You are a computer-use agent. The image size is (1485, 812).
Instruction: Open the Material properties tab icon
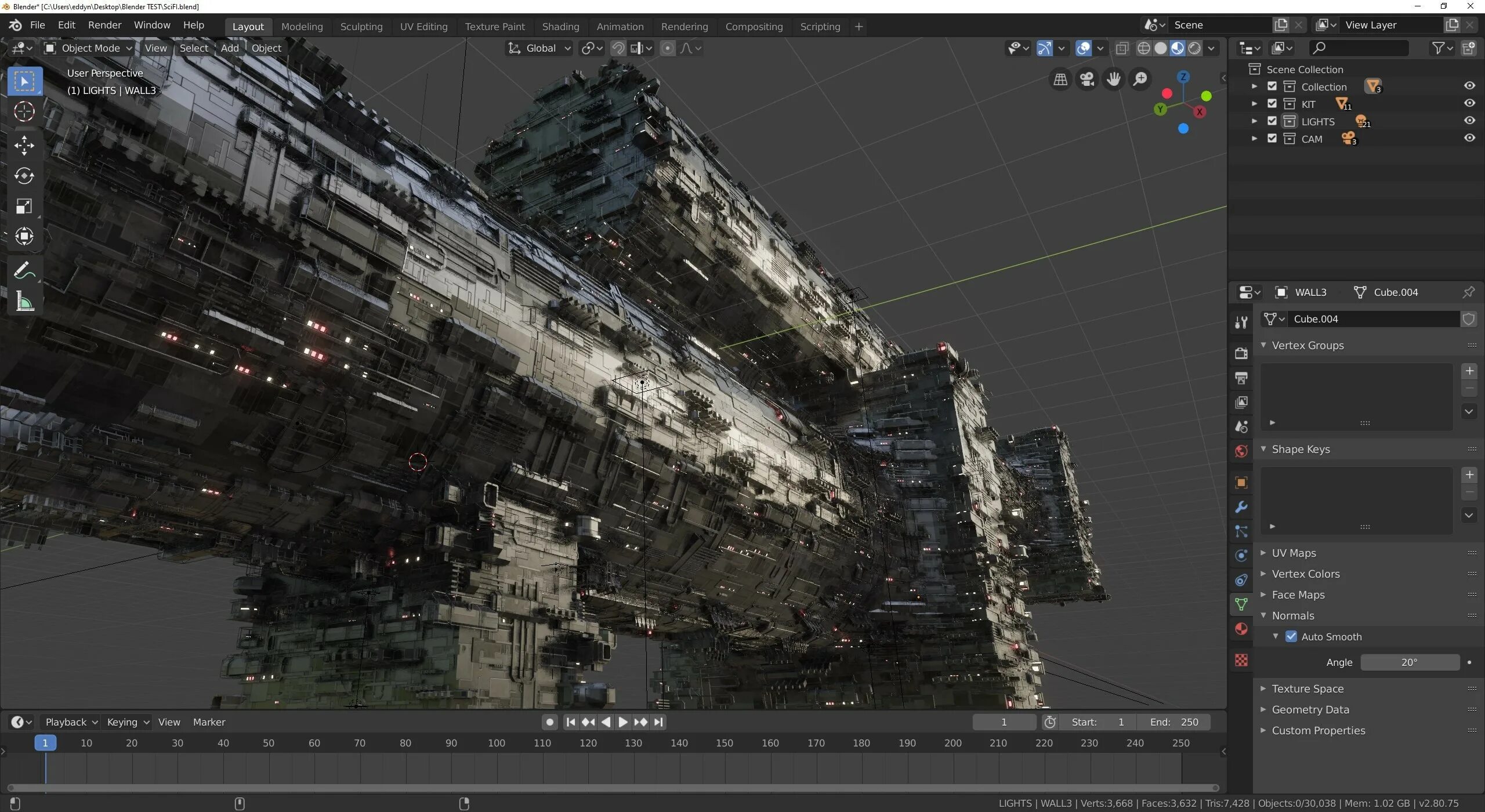click(1241, 629)
